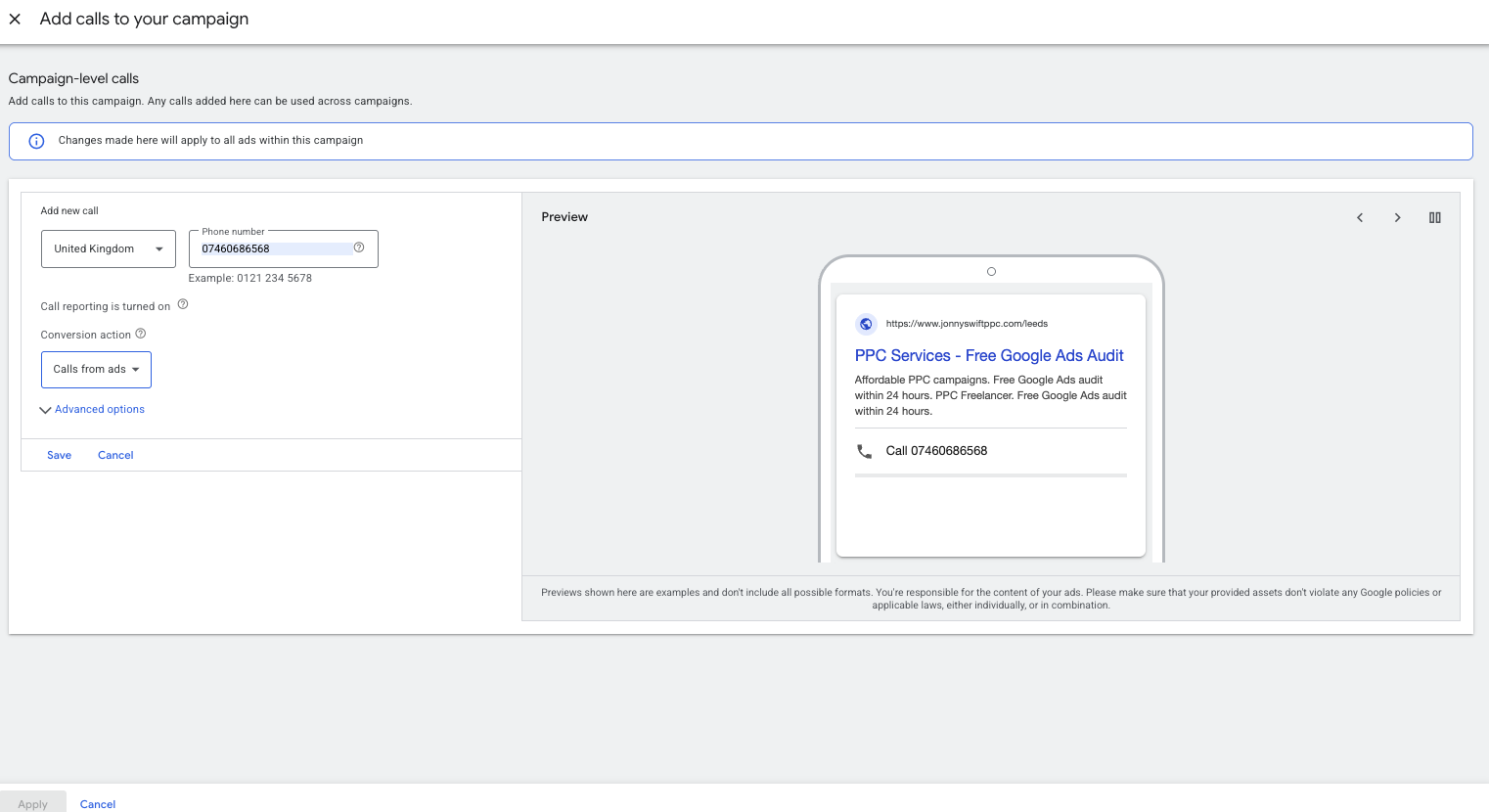Click the site favicon in the ad preview
This screenshot has width=1489, height=812.
click(865, 323)
